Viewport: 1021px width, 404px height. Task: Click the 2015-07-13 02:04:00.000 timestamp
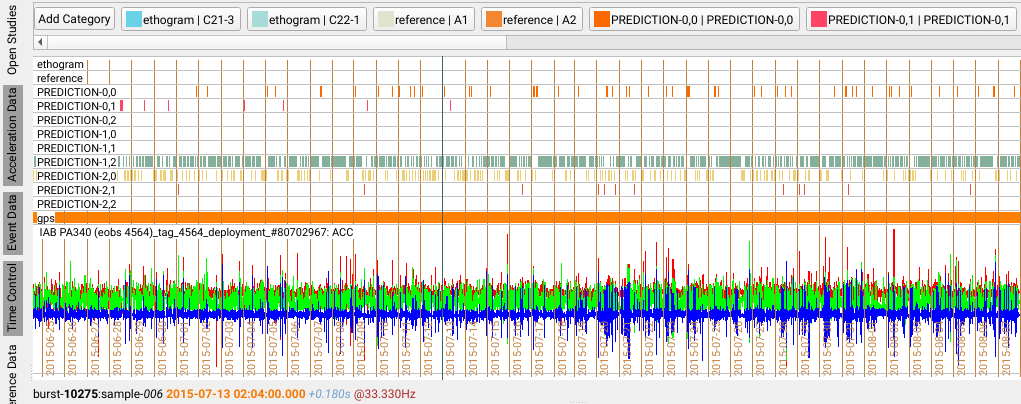coord(236,394)
